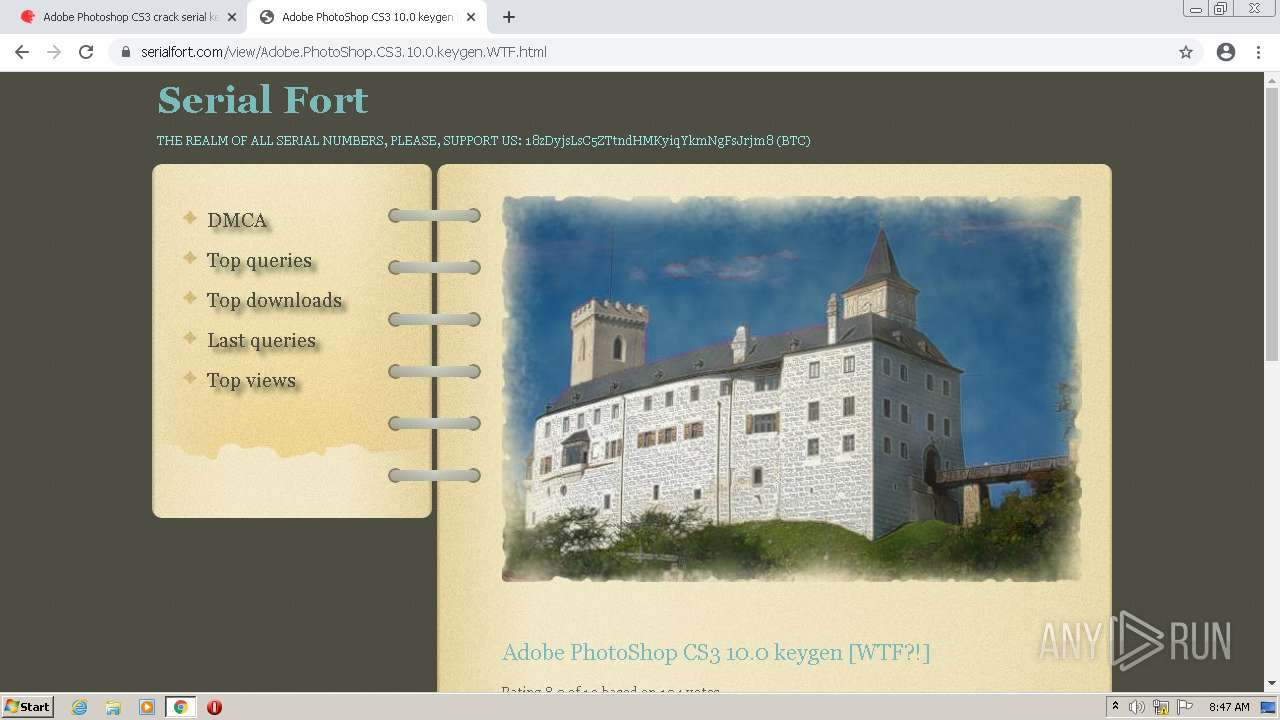Screen dimensions: 1280x720
Task: Click the 8:47 AM system clock
Action: coord(1229,707)
